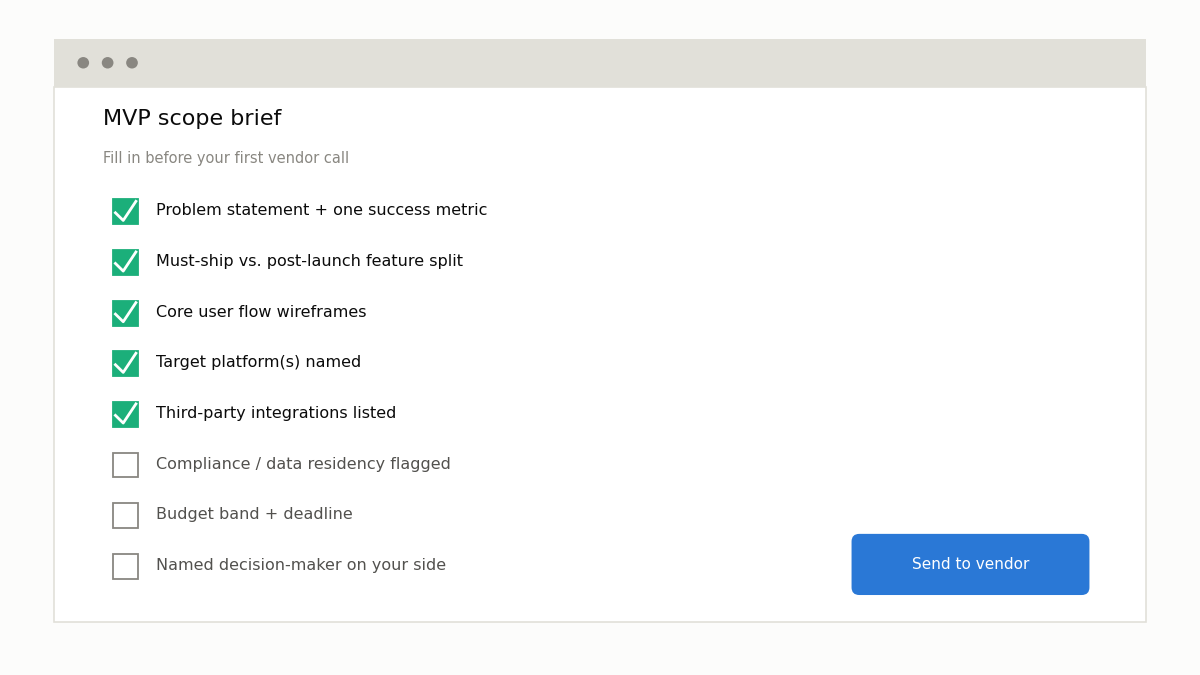Check Budget band + deadline box
Screen dimensions: 1200x675
coord(125,515)
